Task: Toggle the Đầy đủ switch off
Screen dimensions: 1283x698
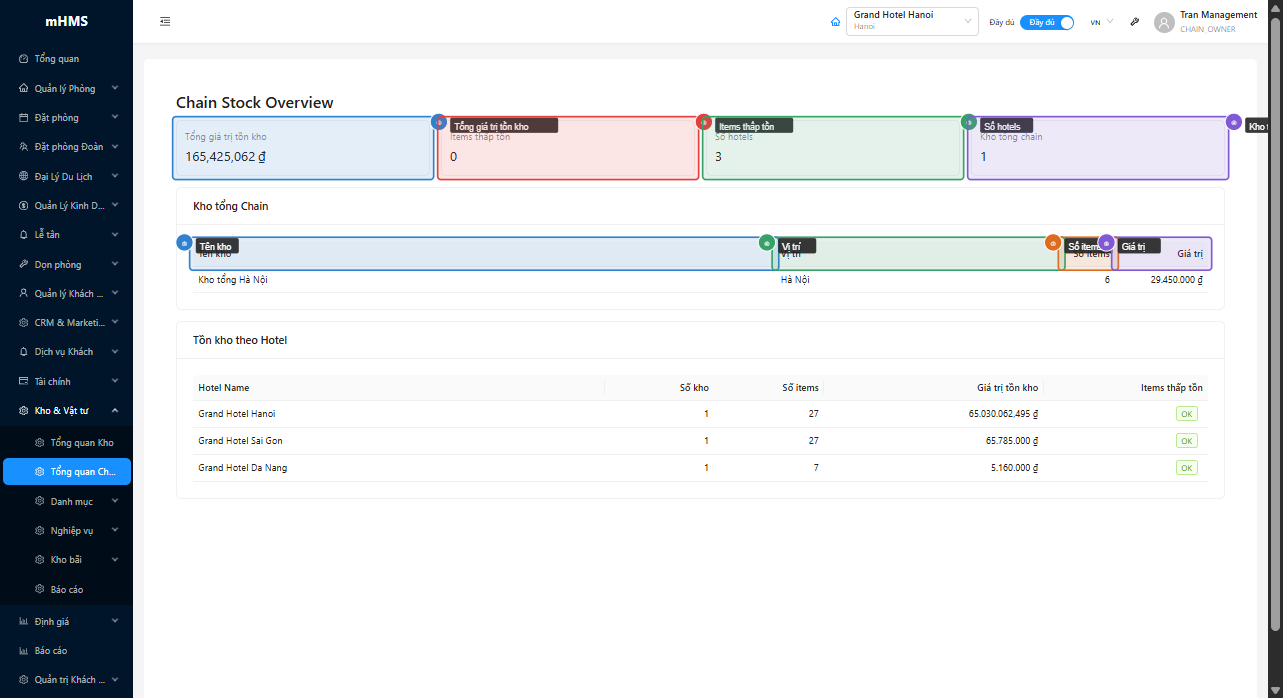Action: (x=1047, y=22)
